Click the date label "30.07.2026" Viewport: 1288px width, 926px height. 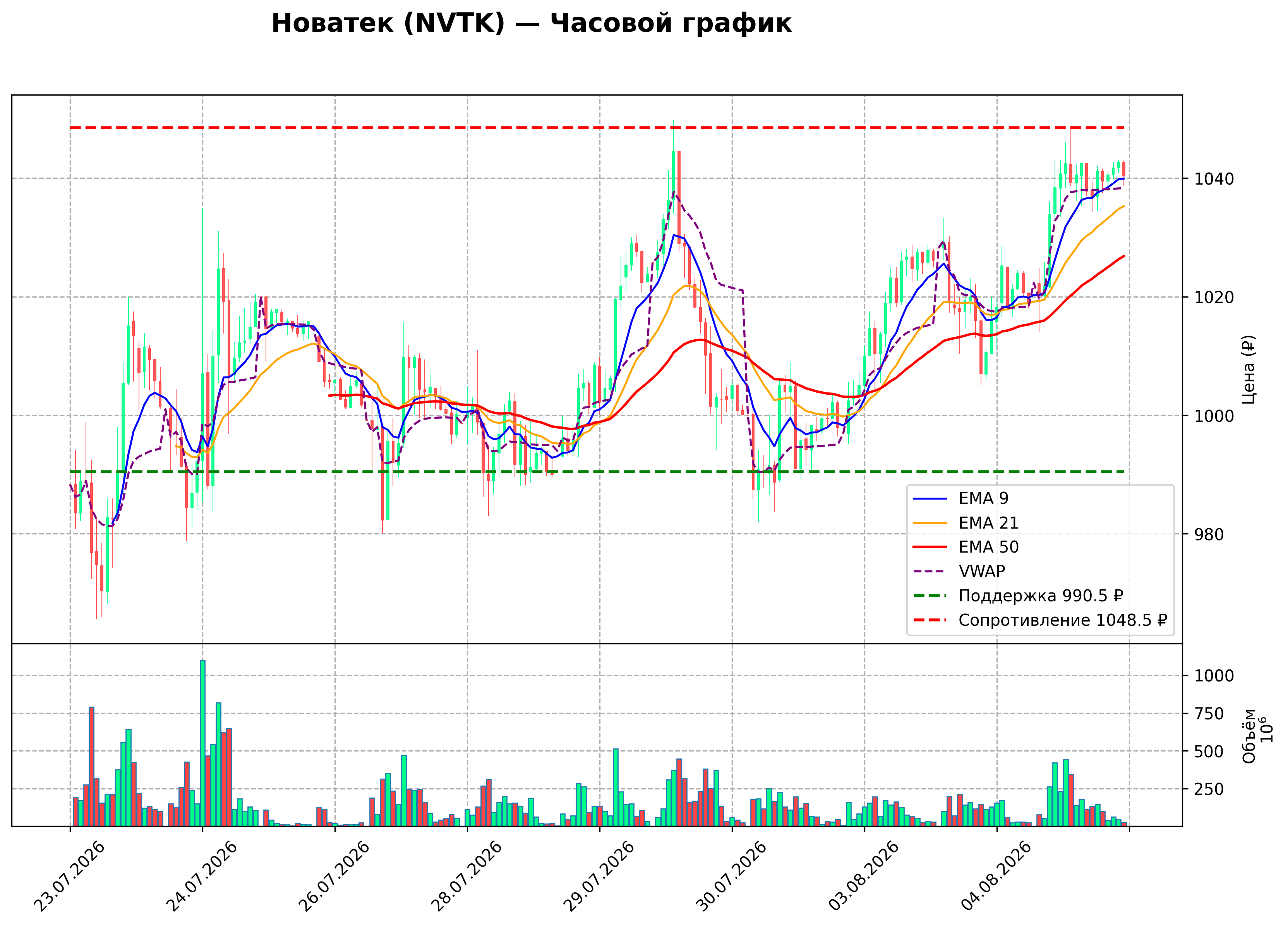click(731, 876)
